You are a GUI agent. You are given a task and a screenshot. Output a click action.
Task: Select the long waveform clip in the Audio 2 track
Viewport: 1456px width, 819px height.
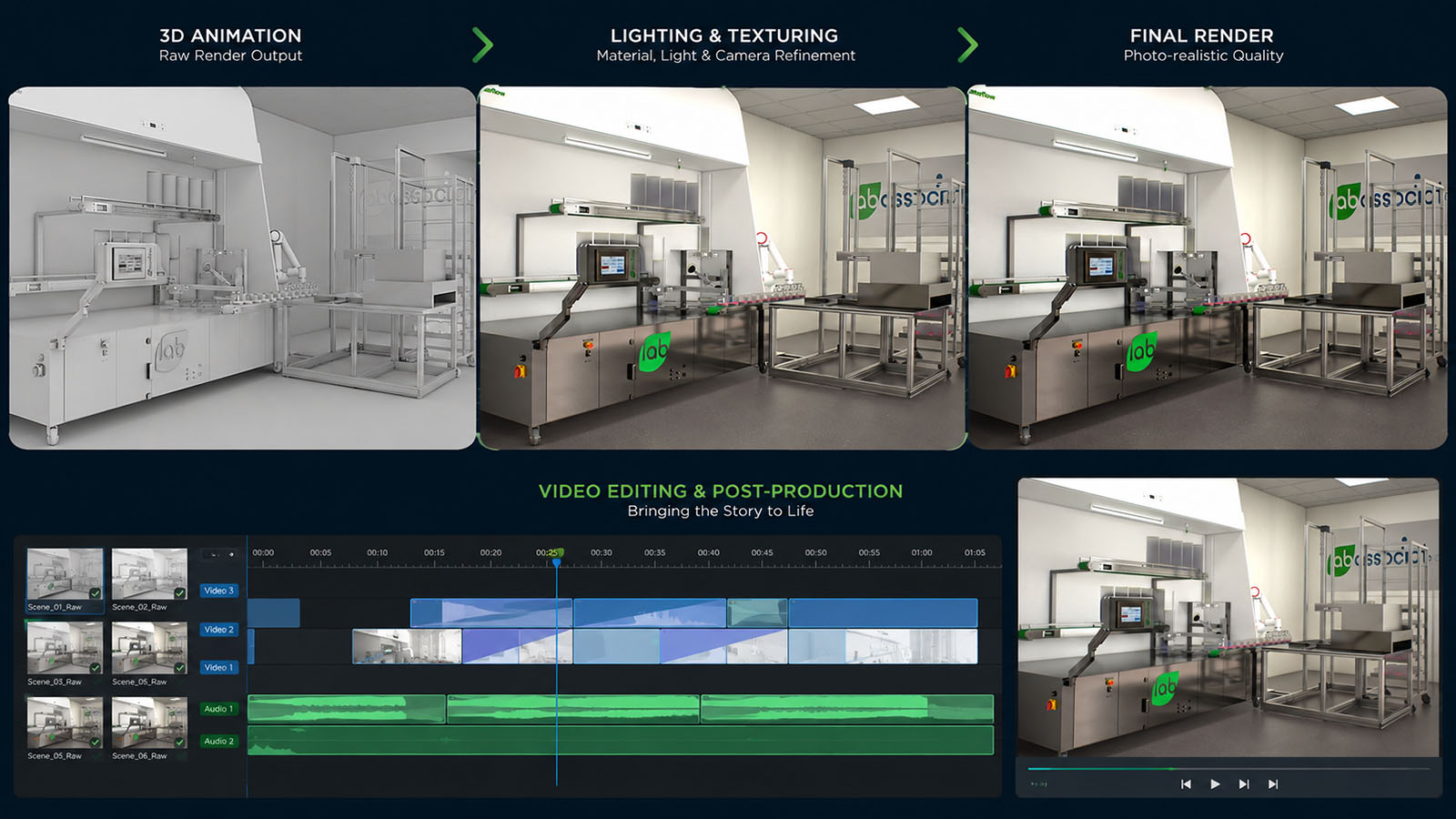tap(621, 740)
